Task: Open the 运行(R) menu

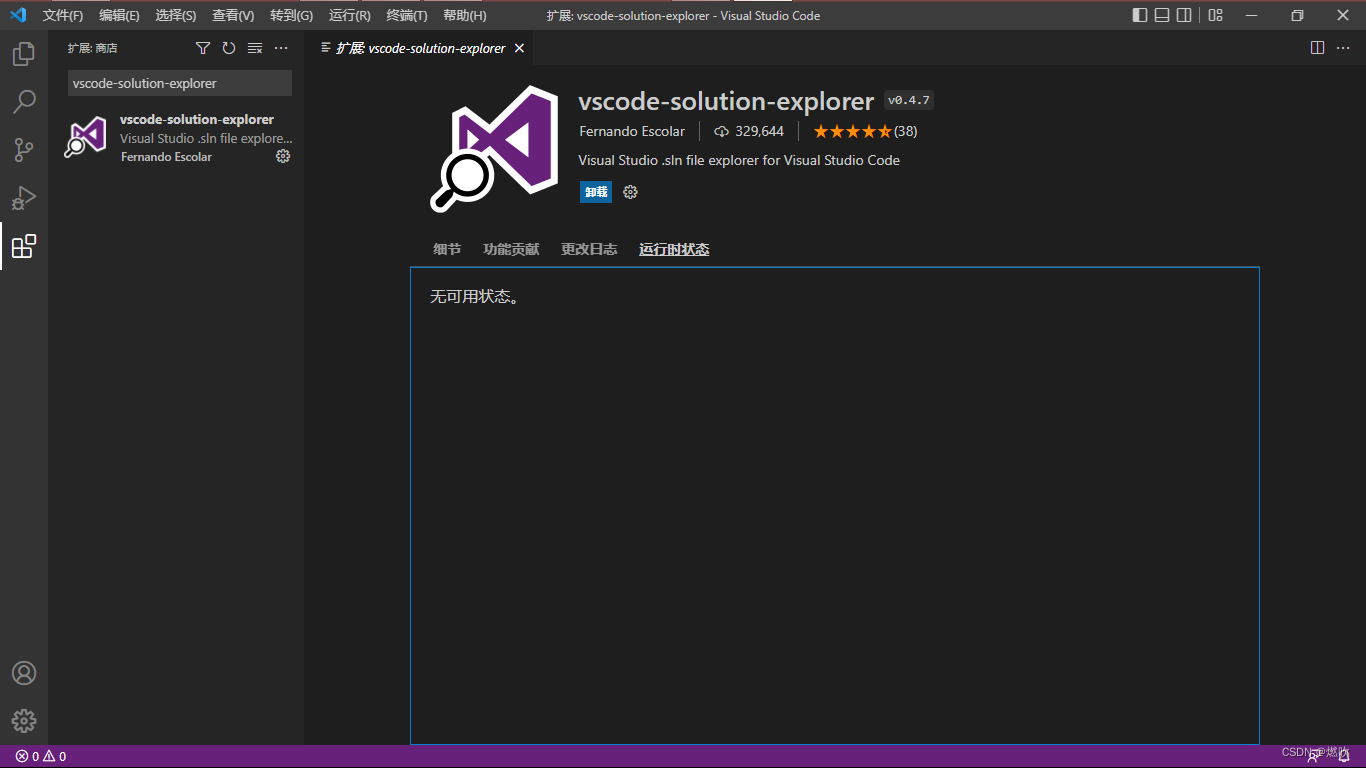Action: pyautogui.click(x=349, y=15)
